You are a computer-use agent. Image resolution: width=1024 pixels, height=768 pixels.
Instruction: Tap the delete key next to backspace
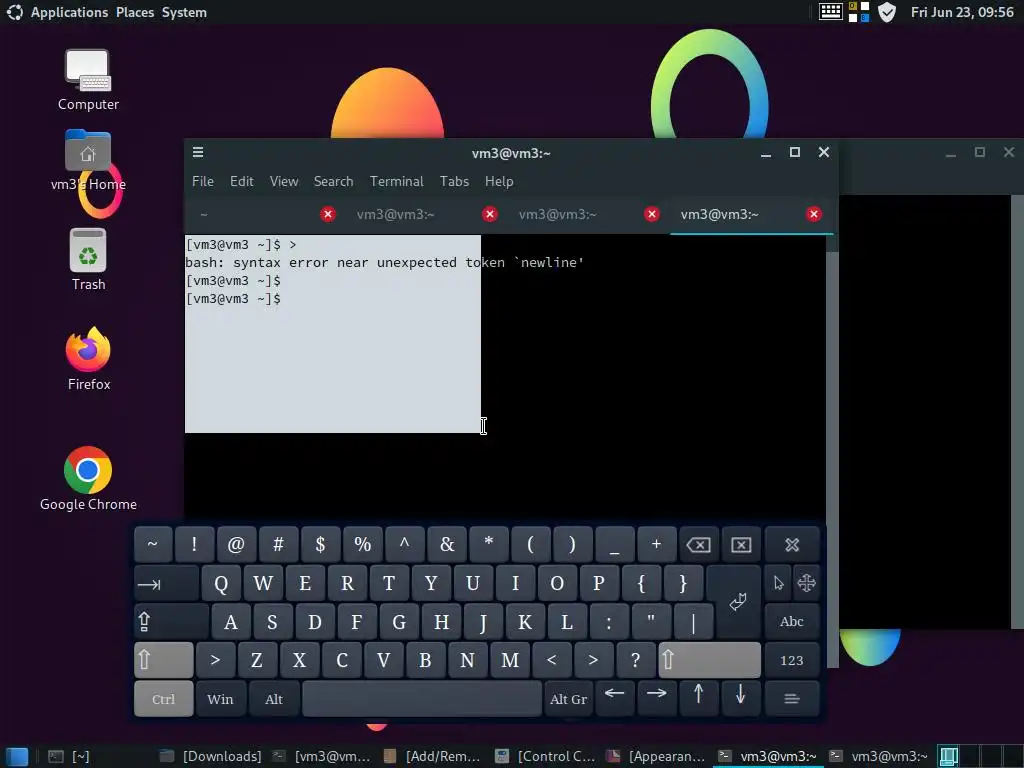click(x=741, y=545)
